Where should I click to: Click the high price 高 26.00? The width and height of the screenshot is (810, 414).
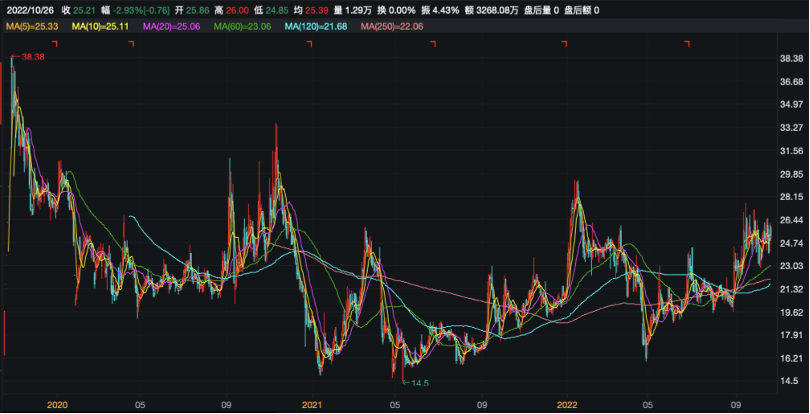point(233,10)
